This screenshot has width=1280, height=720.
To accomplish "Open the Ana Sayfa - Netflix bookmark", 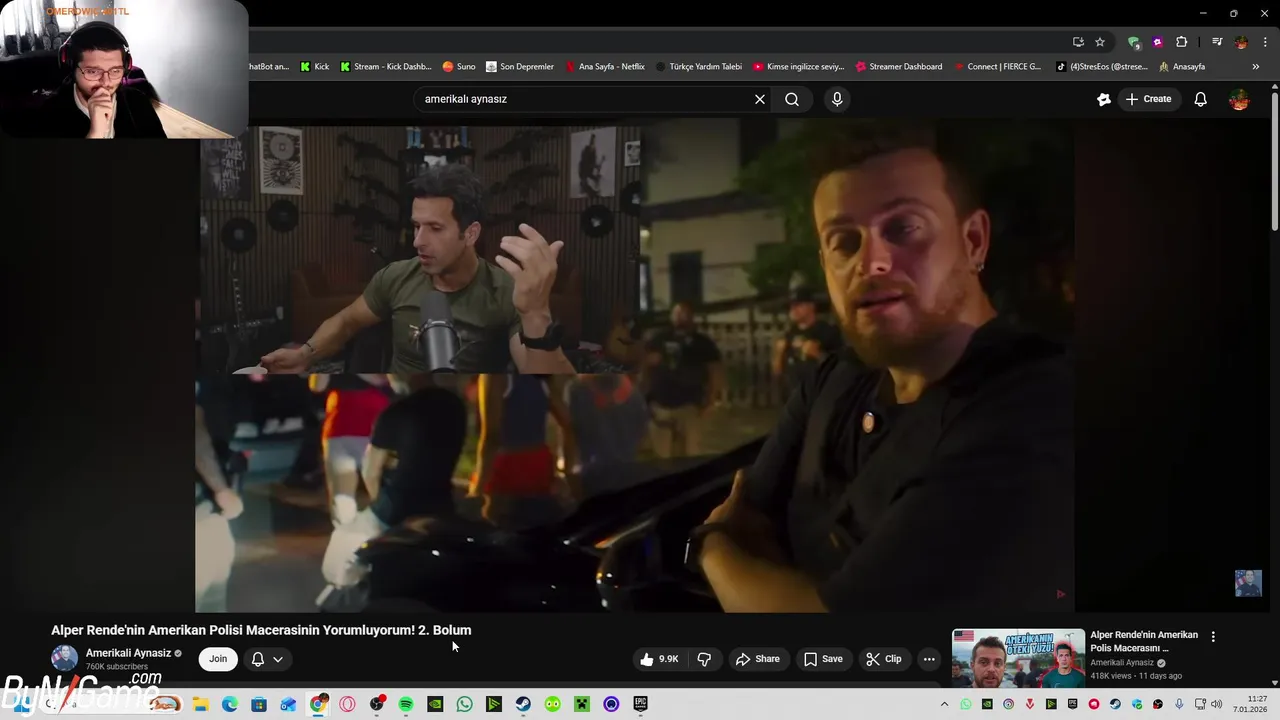I will click(x=605, y=67).
